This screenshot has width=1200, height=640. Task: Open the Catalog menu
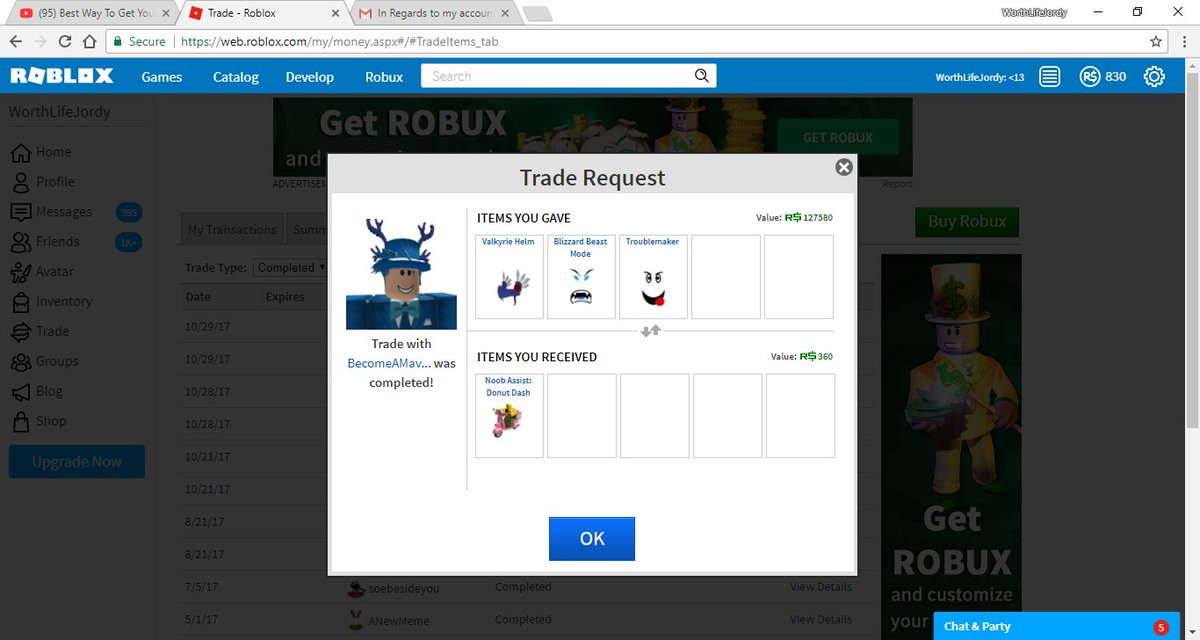coord(236,77)
